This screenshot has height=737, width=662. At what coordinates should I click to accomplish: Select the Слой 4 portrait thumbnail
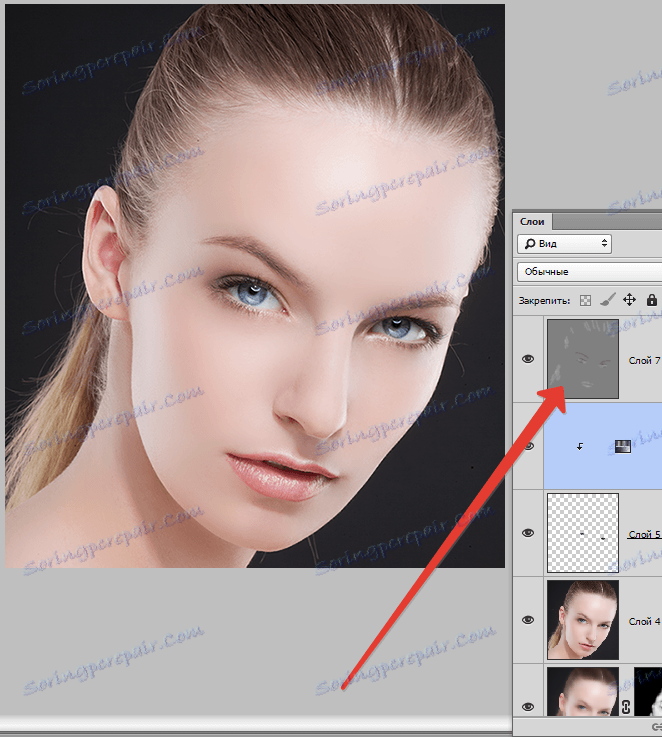(583, 620)
